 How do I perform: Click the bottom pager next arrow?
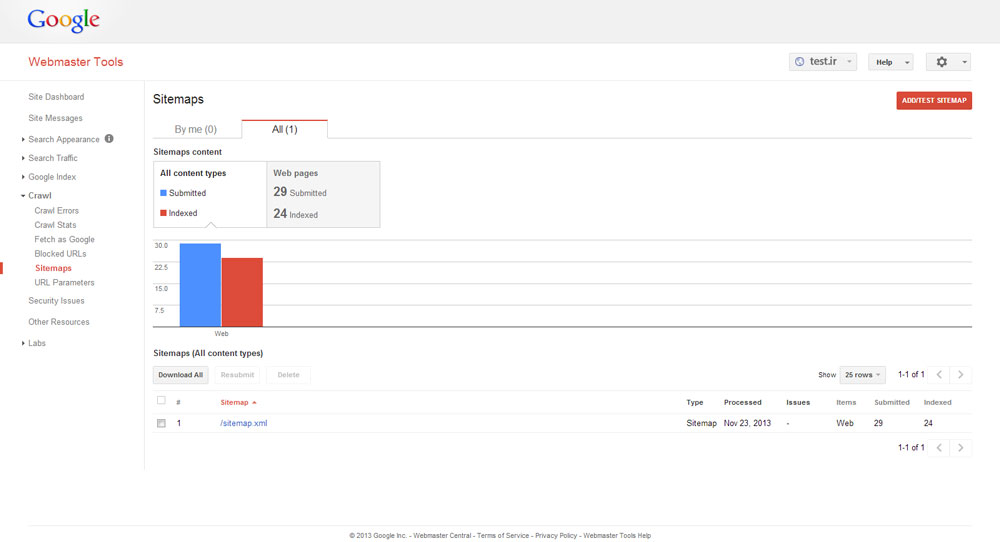coord(961,448)
